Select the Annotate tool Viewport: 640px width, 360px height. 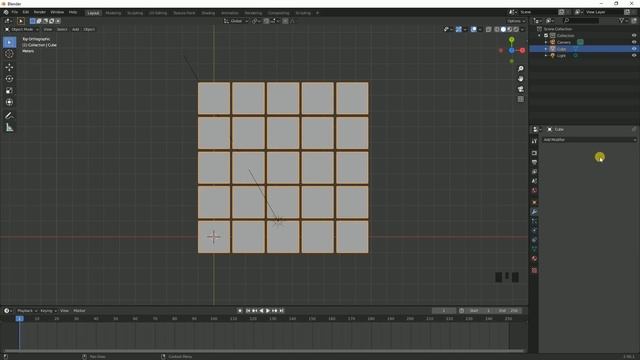(9, 116)
